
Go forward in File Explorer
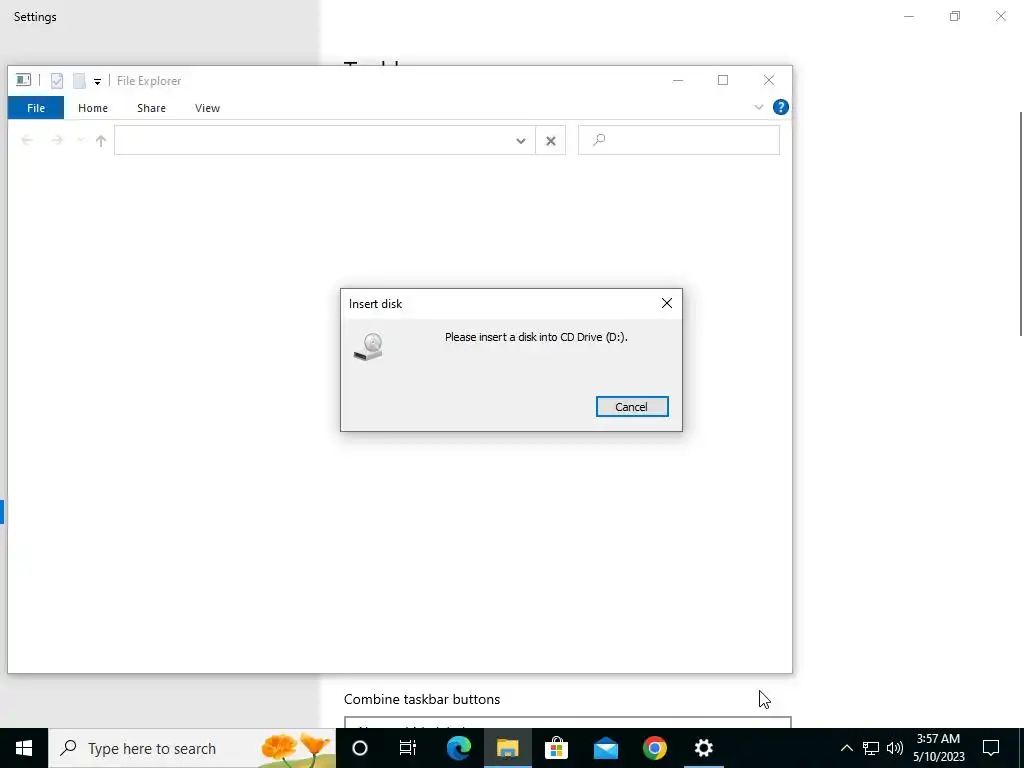(57, 140)
